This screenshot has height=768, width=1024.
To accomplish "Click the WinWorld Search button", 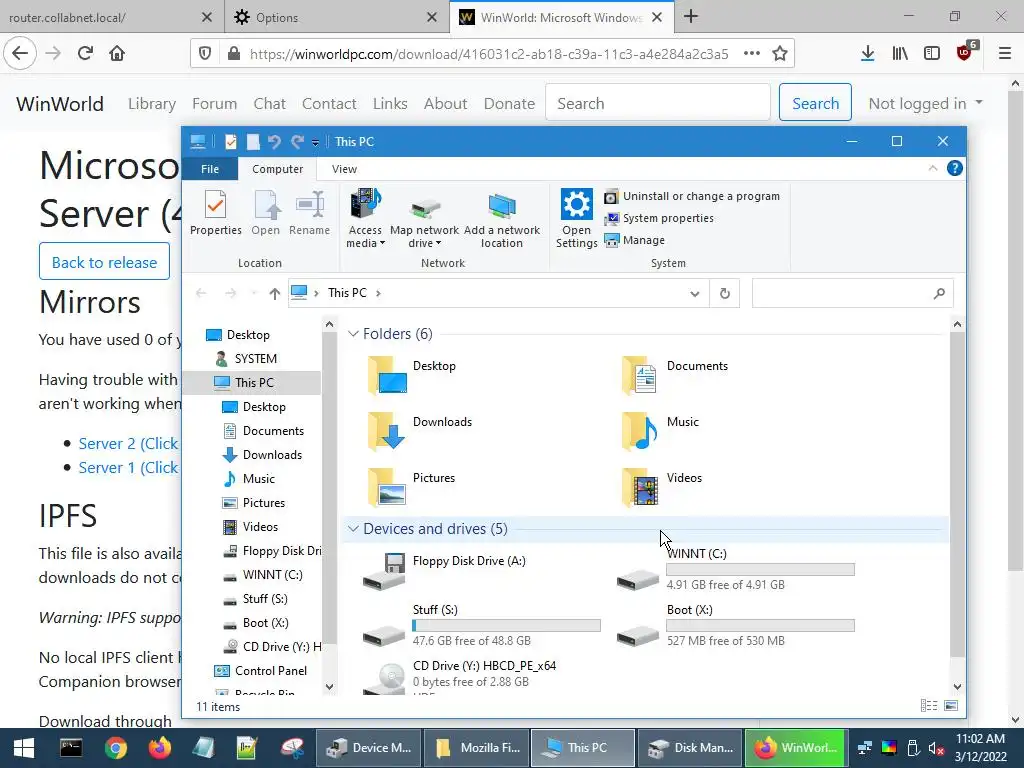I will pos(815,103).
